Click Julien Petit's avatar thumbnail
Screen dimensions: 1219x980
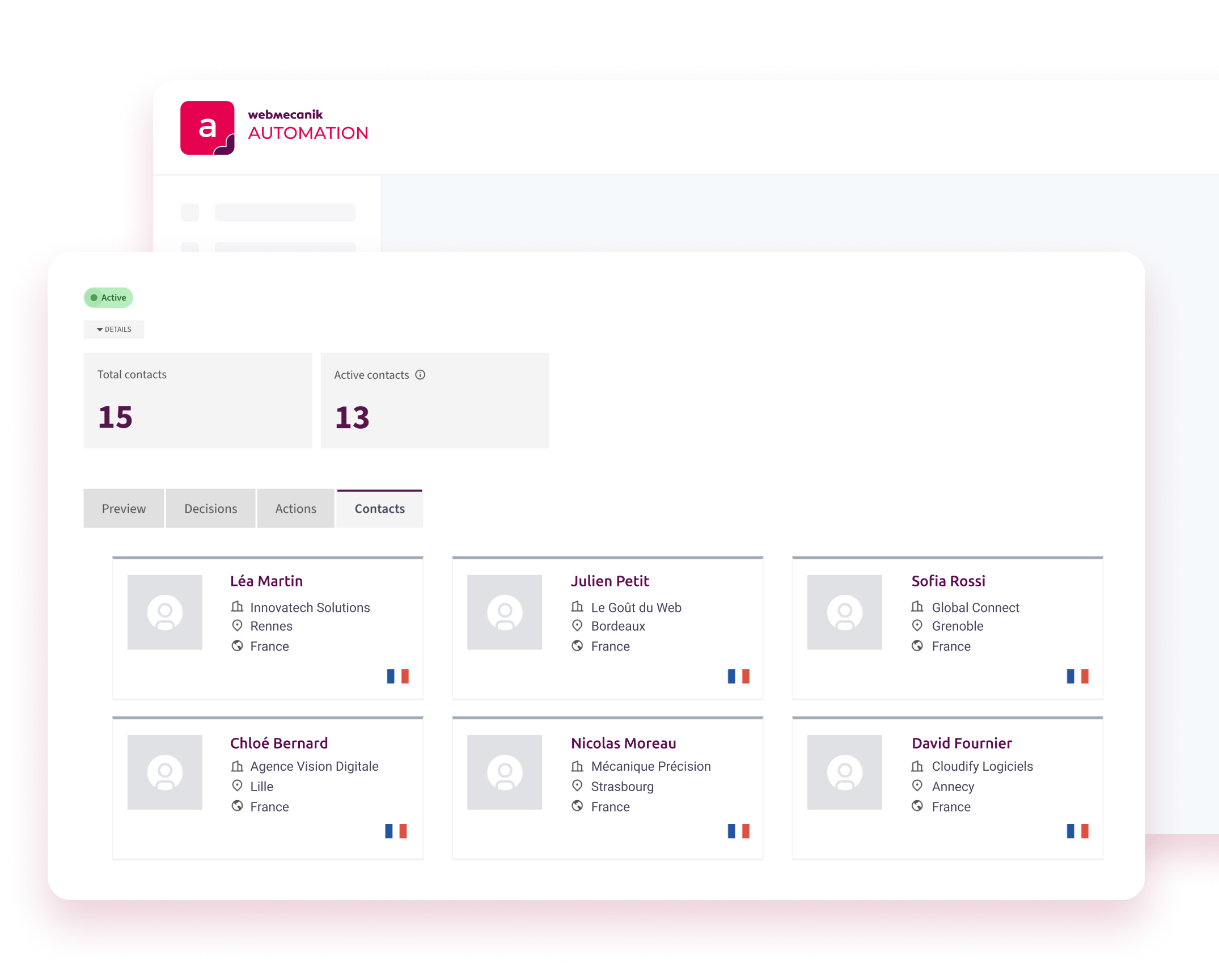[x=505, y=612]
